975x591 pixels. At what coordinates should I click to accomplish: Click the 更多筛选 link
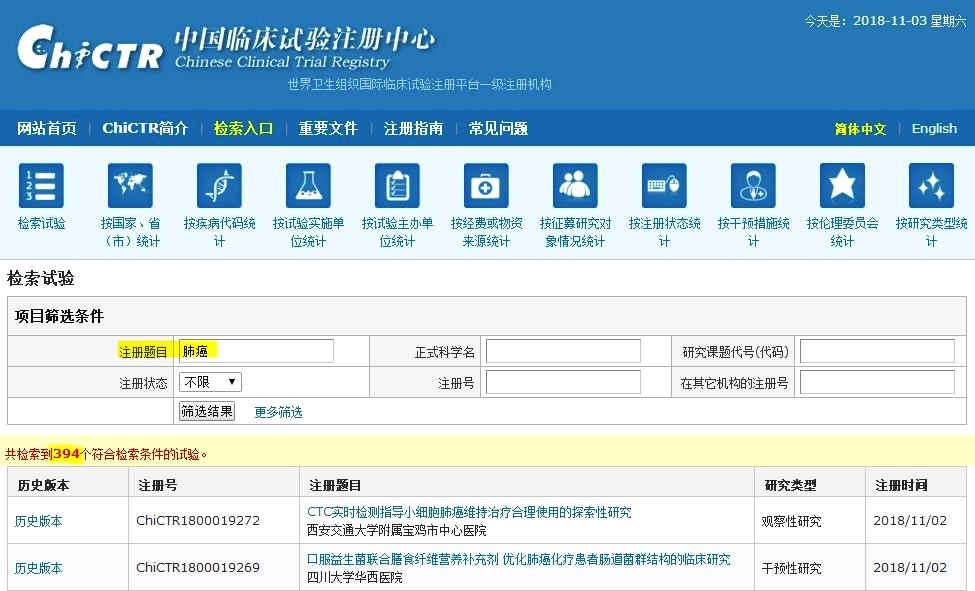(278, 412)
